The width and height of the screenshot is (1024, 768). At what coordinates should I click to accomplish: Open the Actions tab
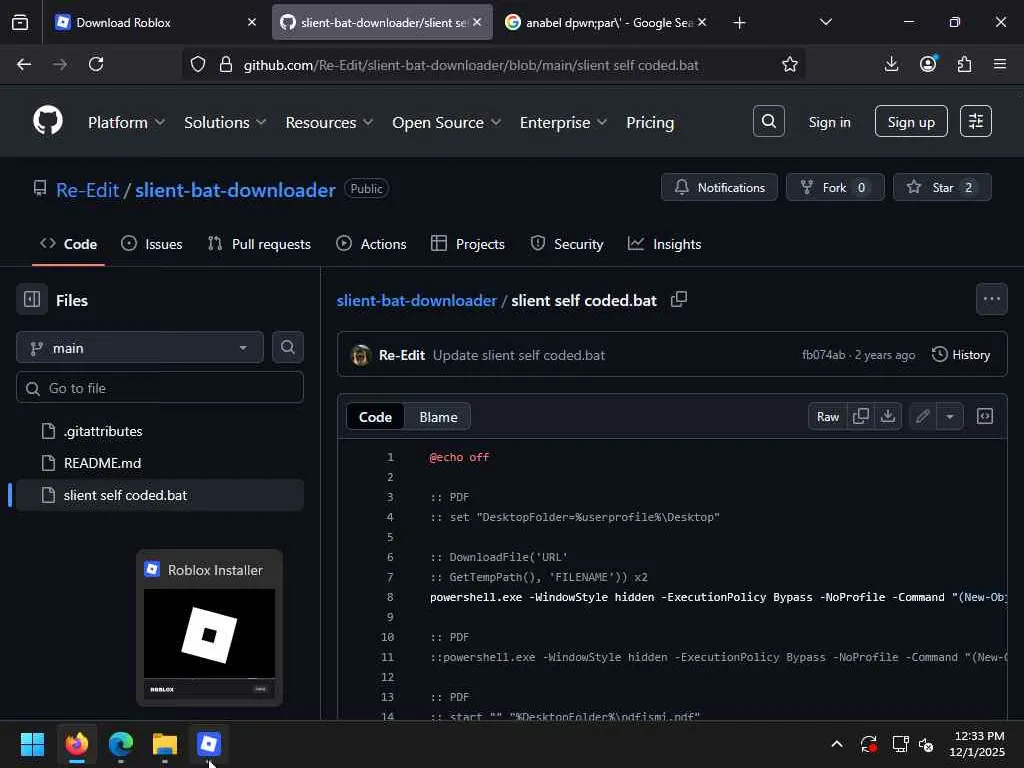click(371, 244)
